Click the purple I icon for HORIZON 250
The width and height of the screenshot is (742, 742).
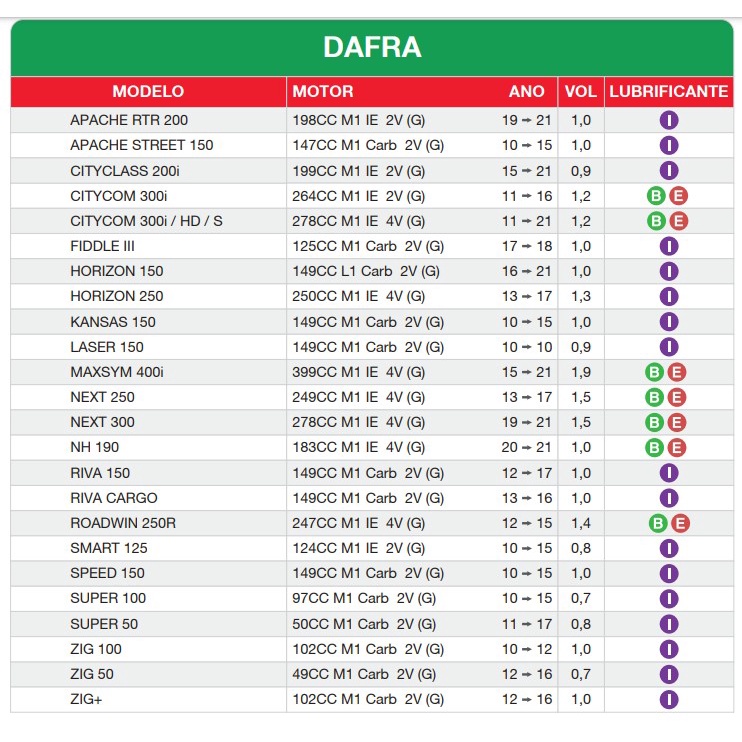[x=669, y=296]
